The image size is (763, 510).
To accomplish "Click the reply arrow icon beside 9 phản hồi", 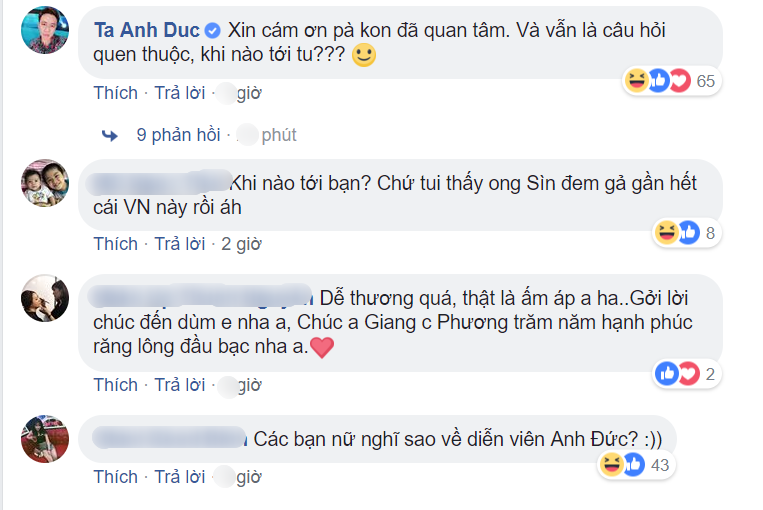I will tap(109, 135).
